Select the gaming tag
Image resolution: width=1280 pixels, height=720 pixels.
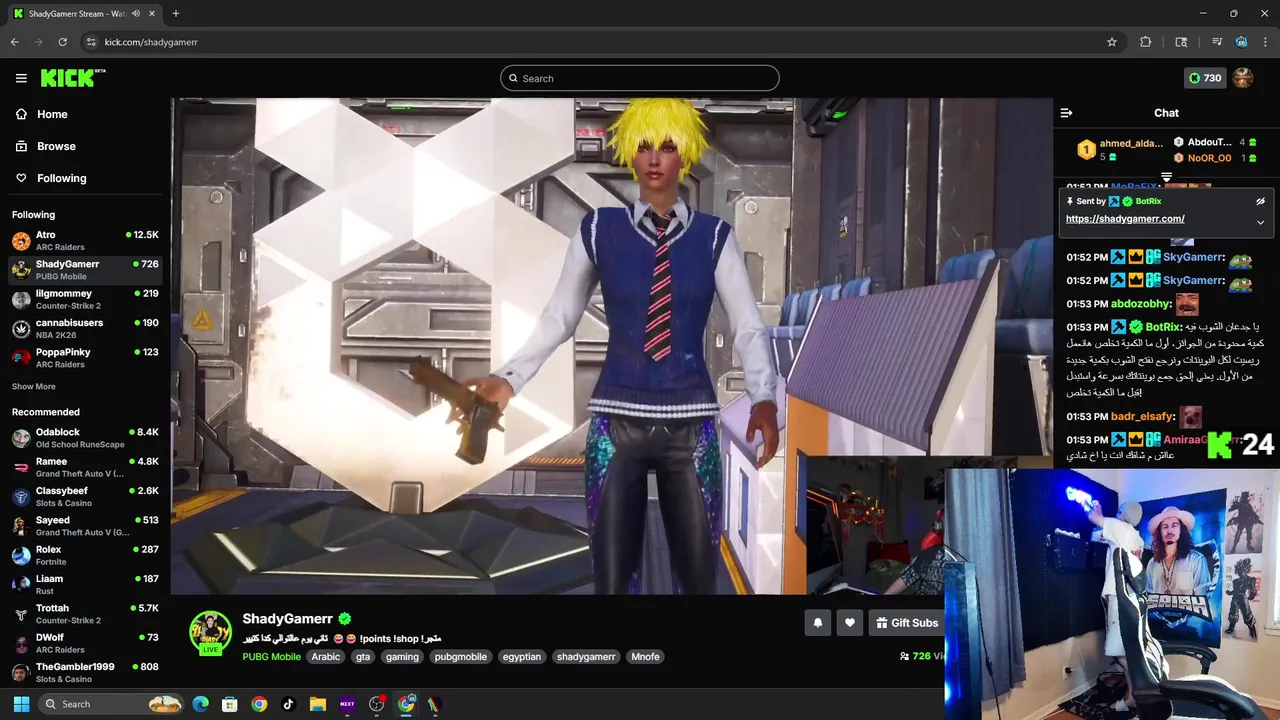[x=402, y=657]
